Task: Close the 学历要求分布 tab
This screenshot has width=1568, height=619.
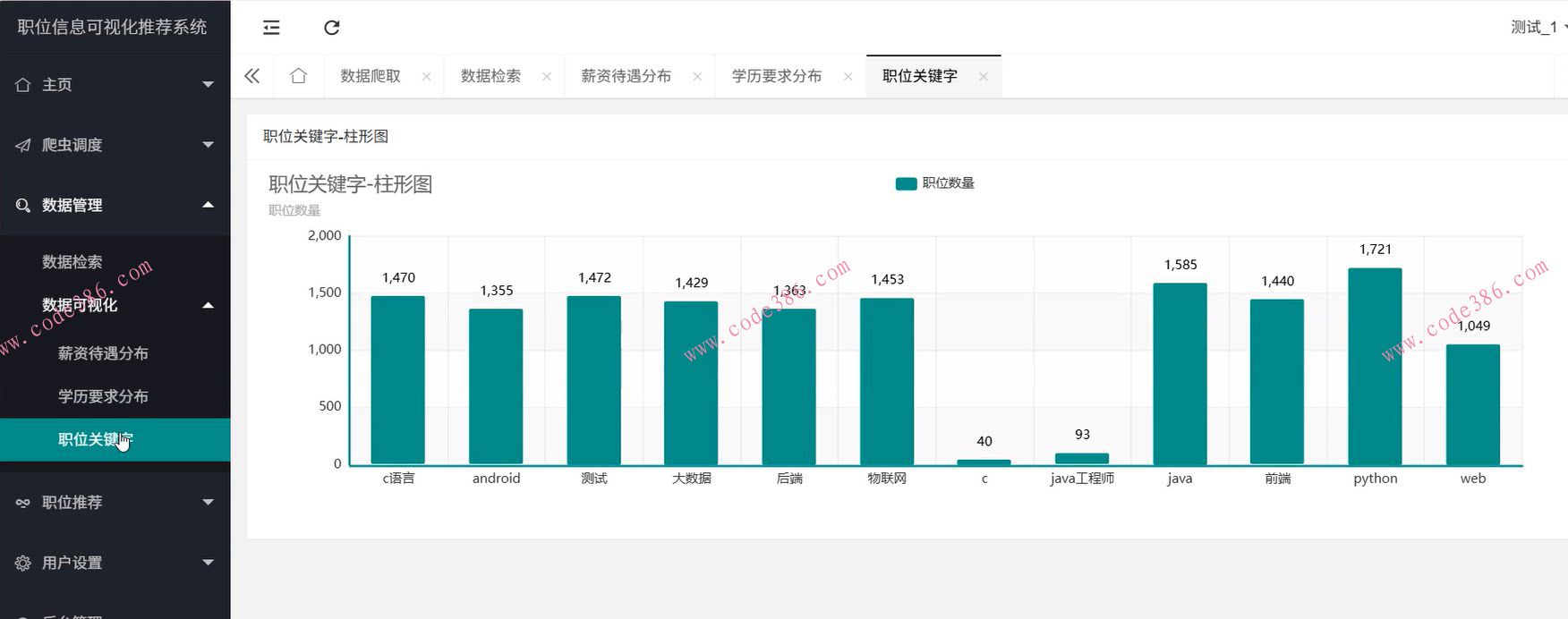Action: coord(848,77)
